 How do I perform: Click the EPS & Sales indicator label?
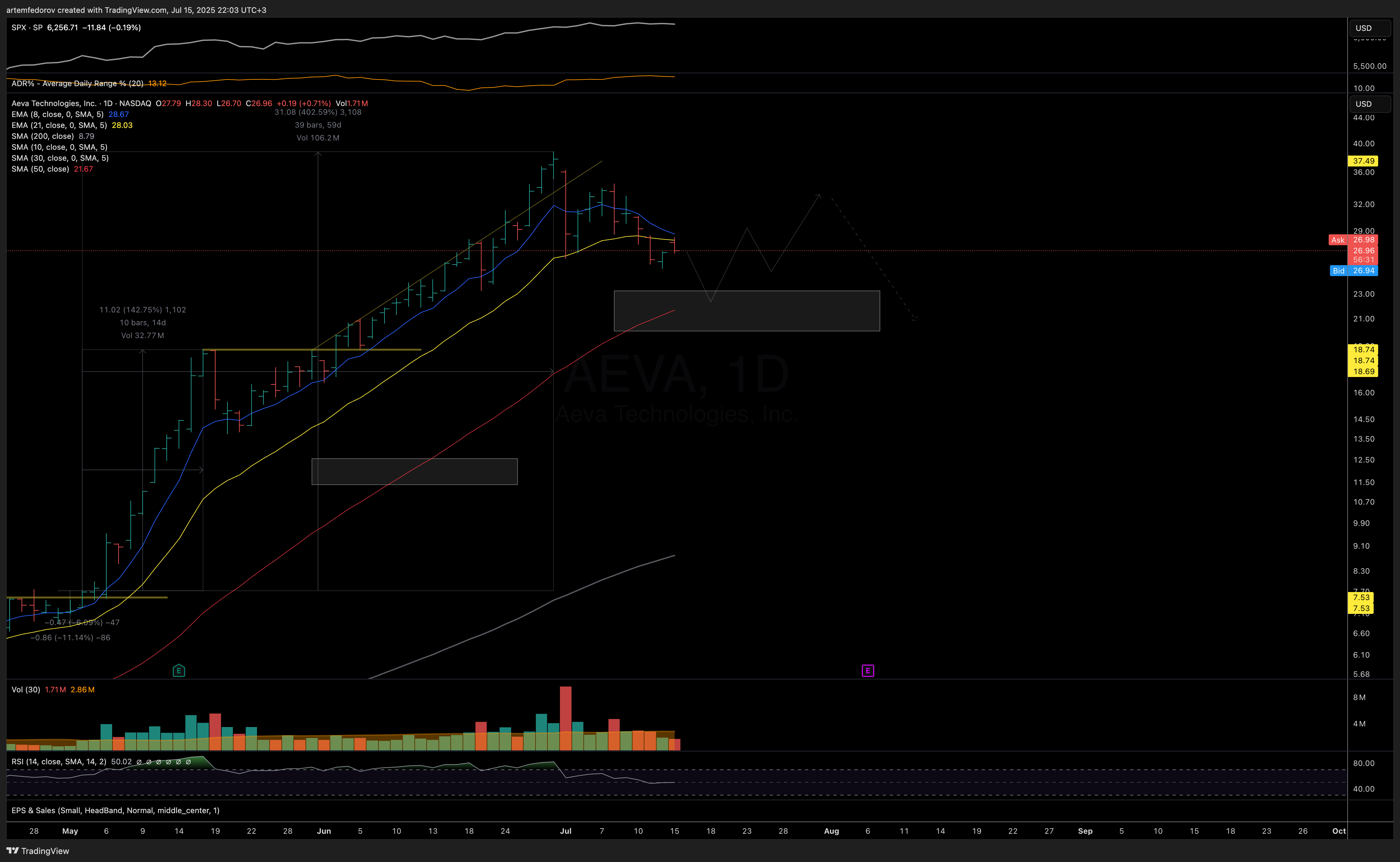coord(116,810)
